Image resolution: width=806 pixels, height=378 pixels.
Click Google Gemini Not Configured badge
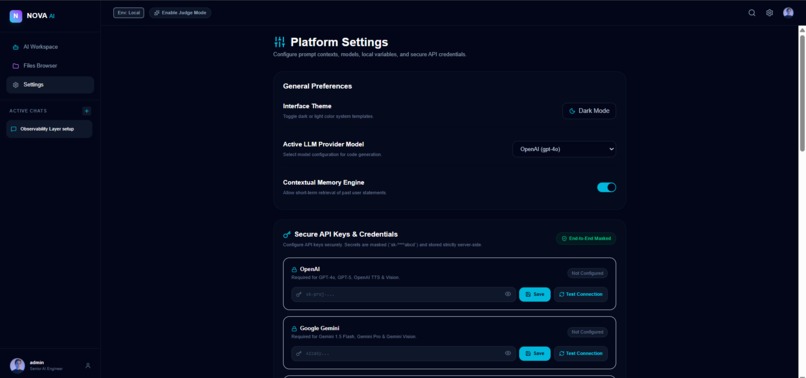point(588,332)
